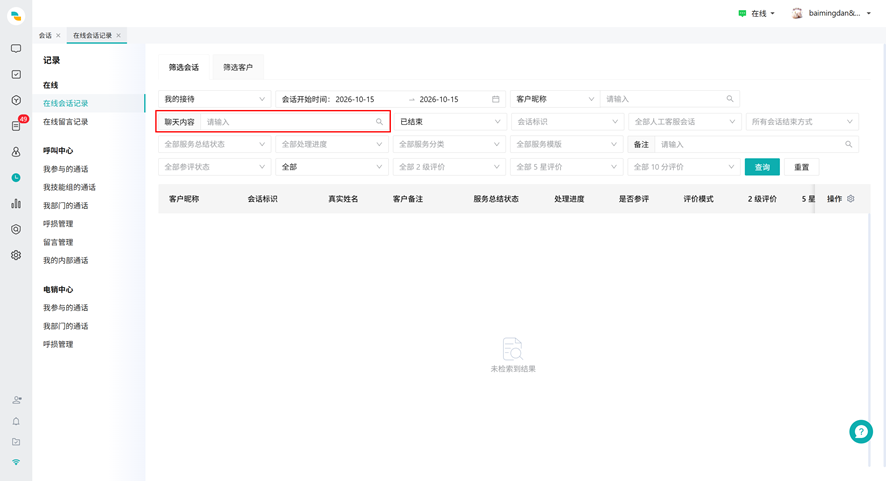Open the 在线 status dropdown
This screenshot has height=481, width=886.
(757, 13)
